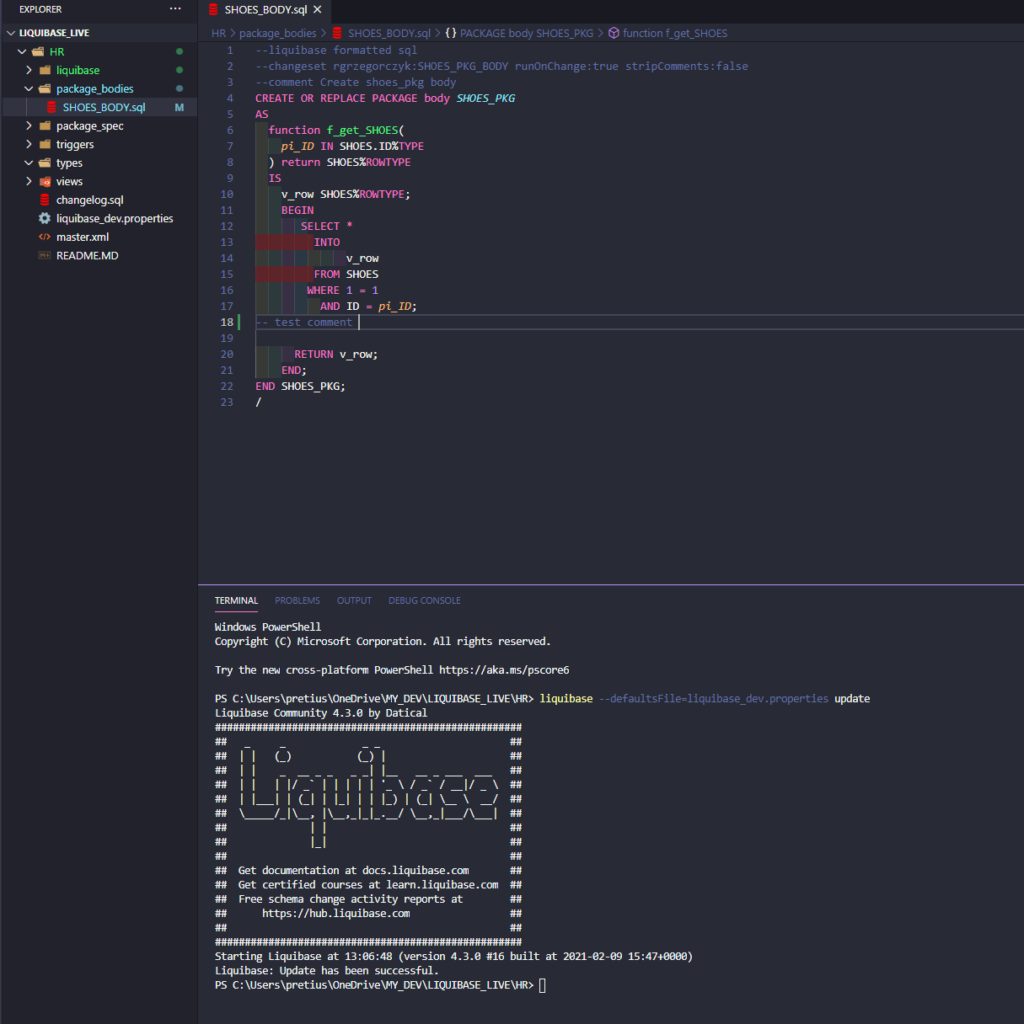This screenshot has height=1024, width=1024.
Task: Expand the views folder chevron
Action: [x=29, y=182]
